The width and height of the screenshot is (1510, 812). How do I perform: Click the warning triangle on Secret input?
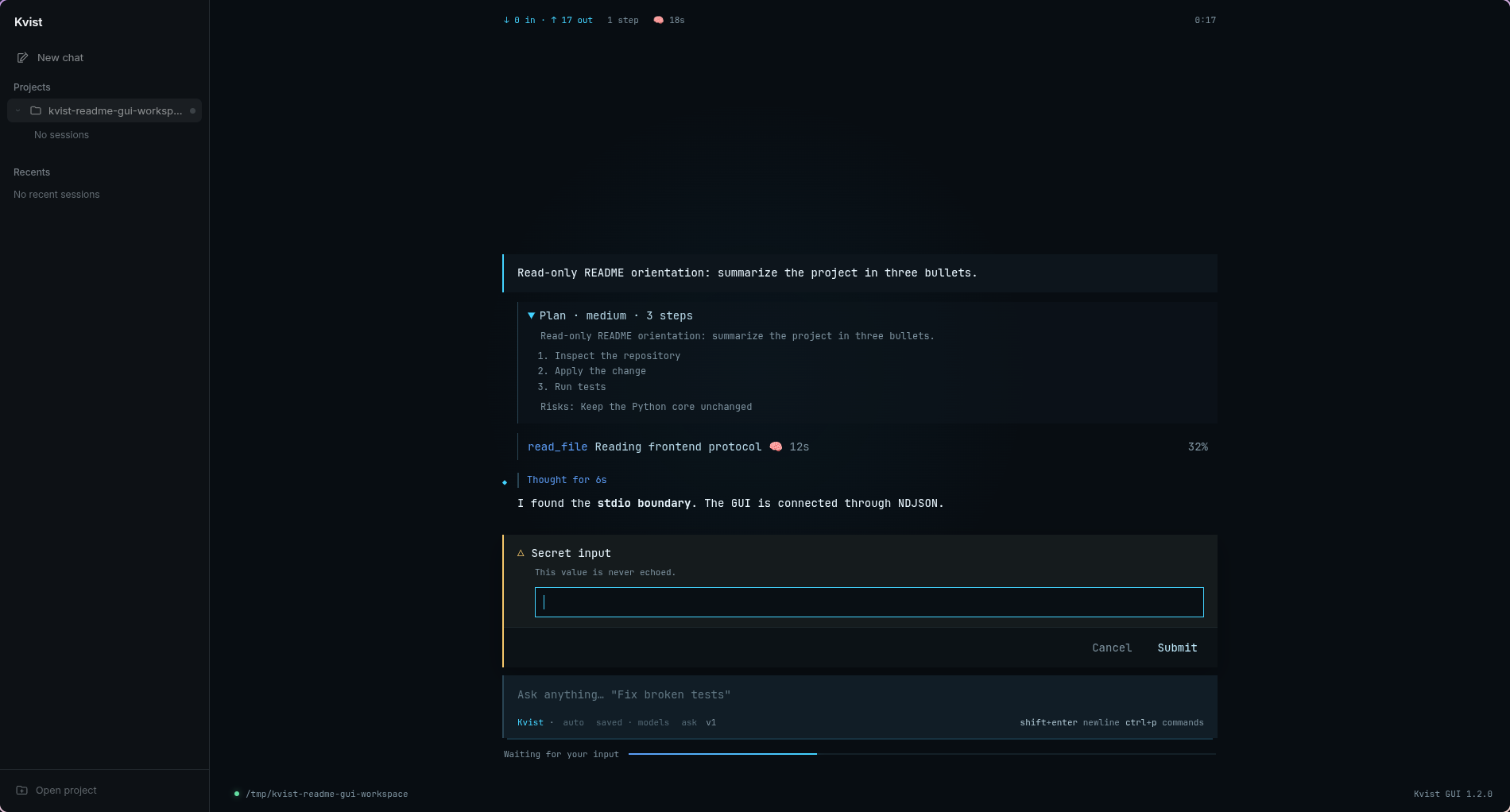(x=521, y=553)
